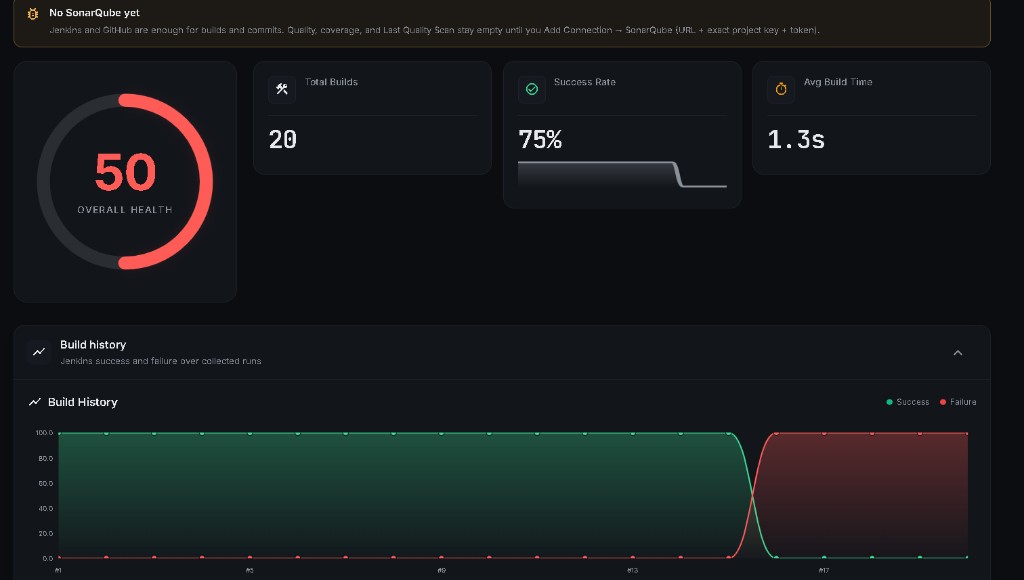Click the bug icon beside No SonarQube yet

pos(33,14)
